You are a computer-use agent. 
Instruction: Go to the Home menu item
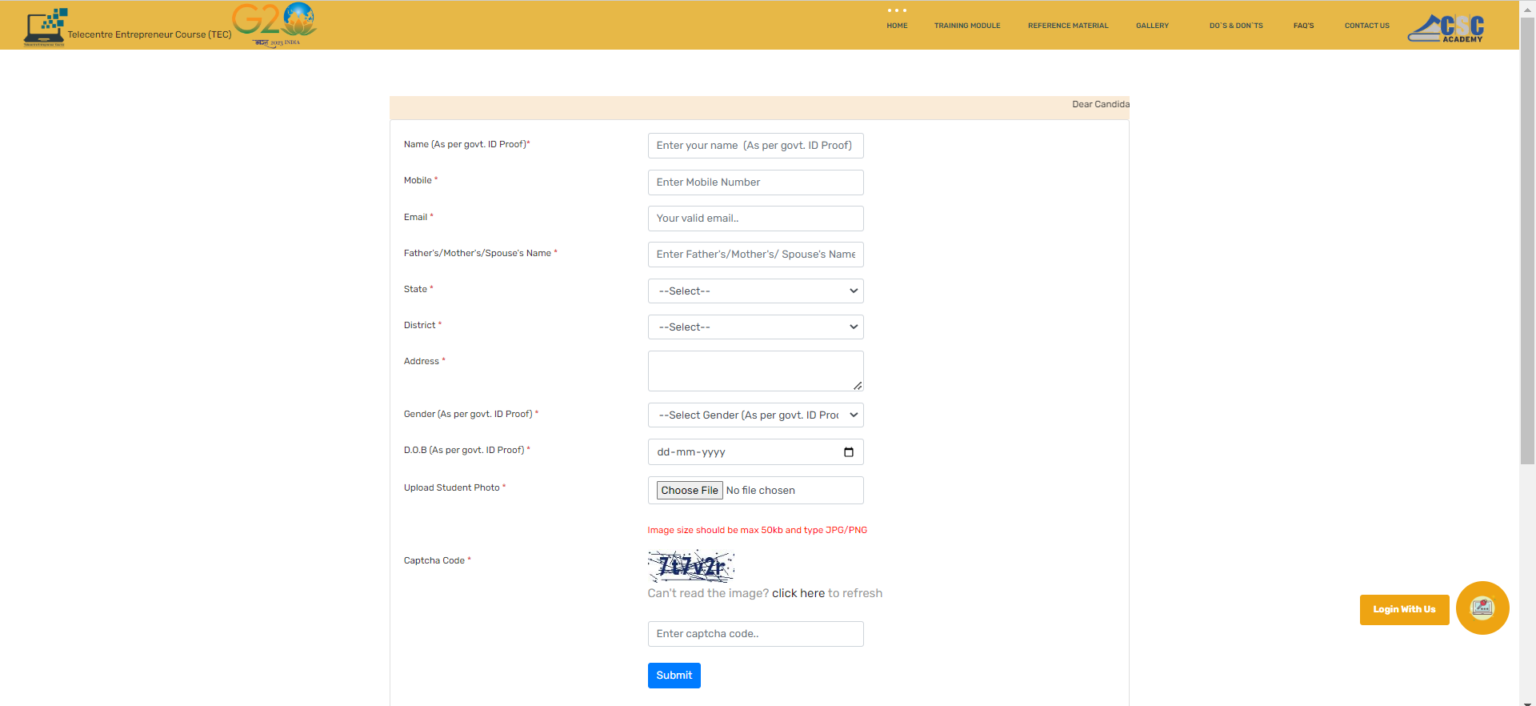click(897, 26)
